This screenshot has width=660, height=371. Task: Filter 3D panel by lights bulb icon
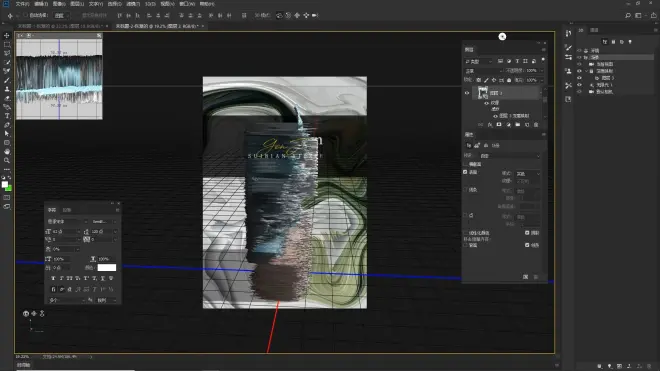630,42
